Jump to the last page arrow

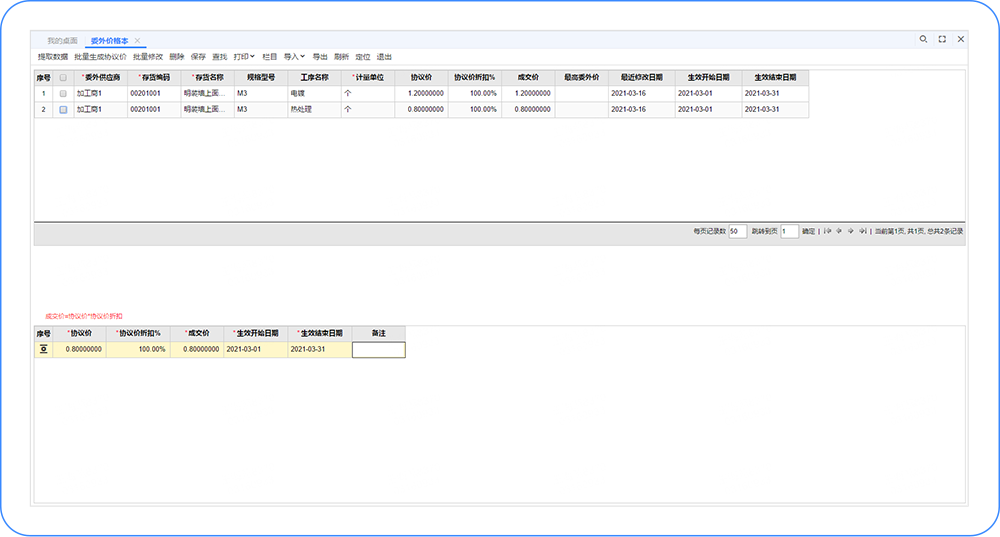pyautogui.click(x=862, y=231)
